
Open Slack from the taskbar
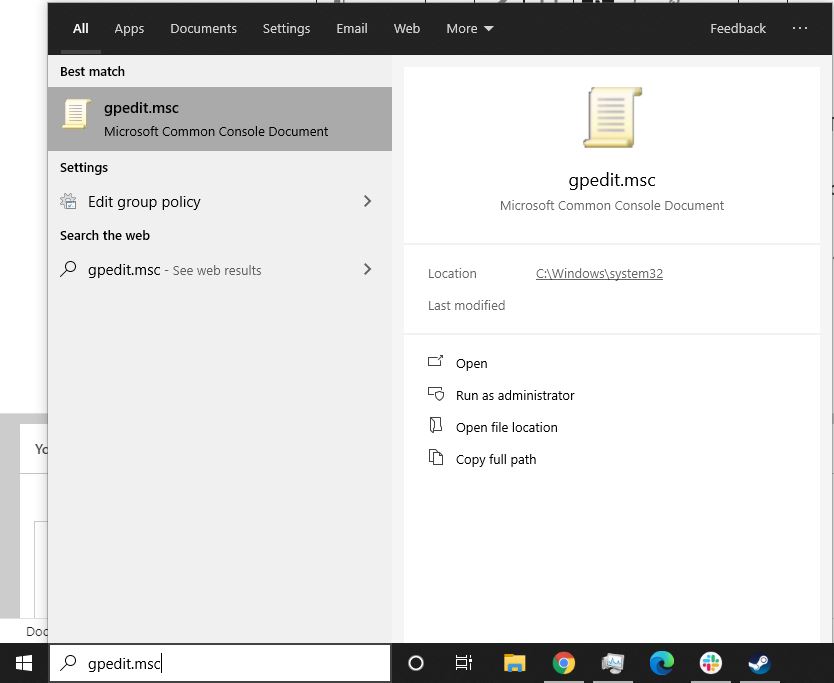[710, 663]
